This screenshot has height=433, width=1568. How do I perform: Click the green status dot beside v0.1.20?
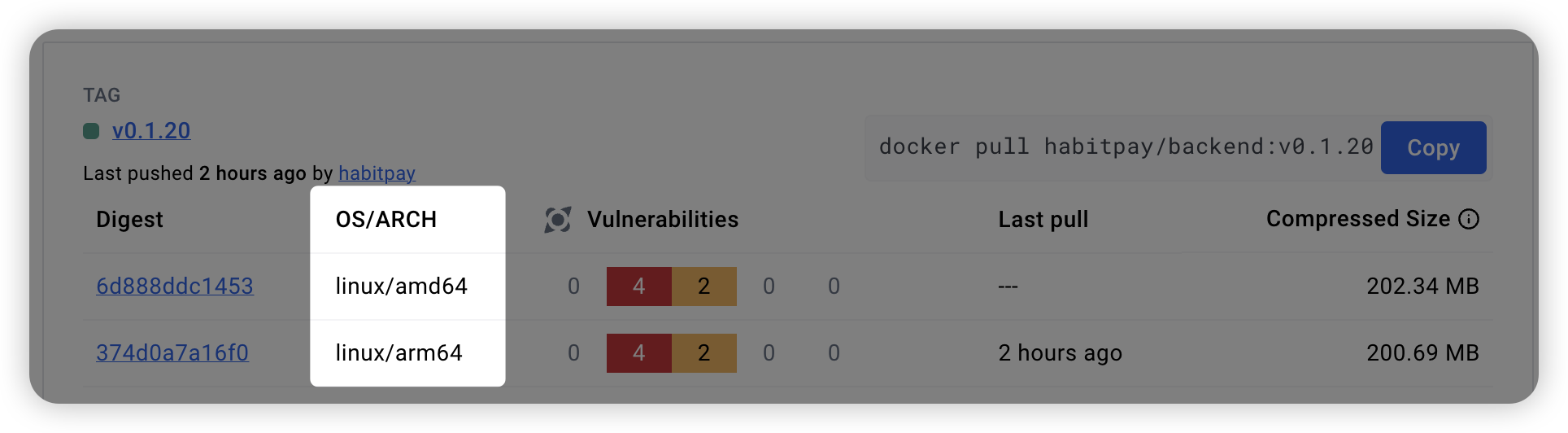91,131
